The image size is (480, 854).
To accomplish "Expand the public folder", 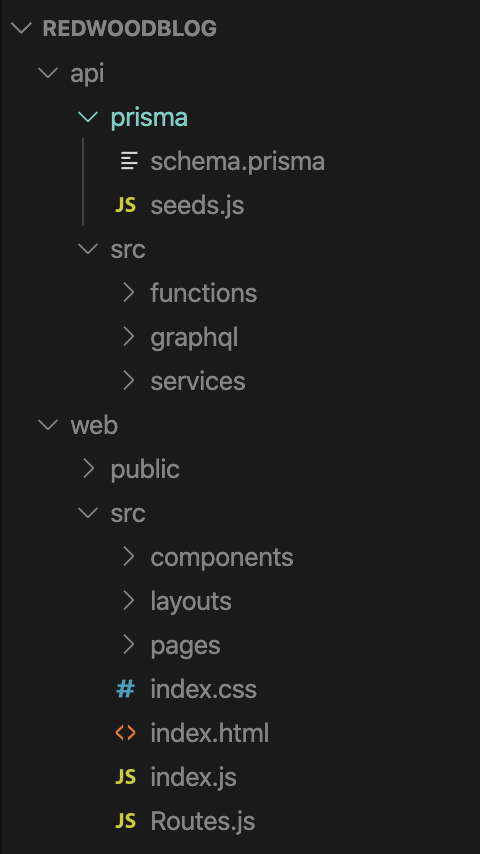I will coord(145,469).
